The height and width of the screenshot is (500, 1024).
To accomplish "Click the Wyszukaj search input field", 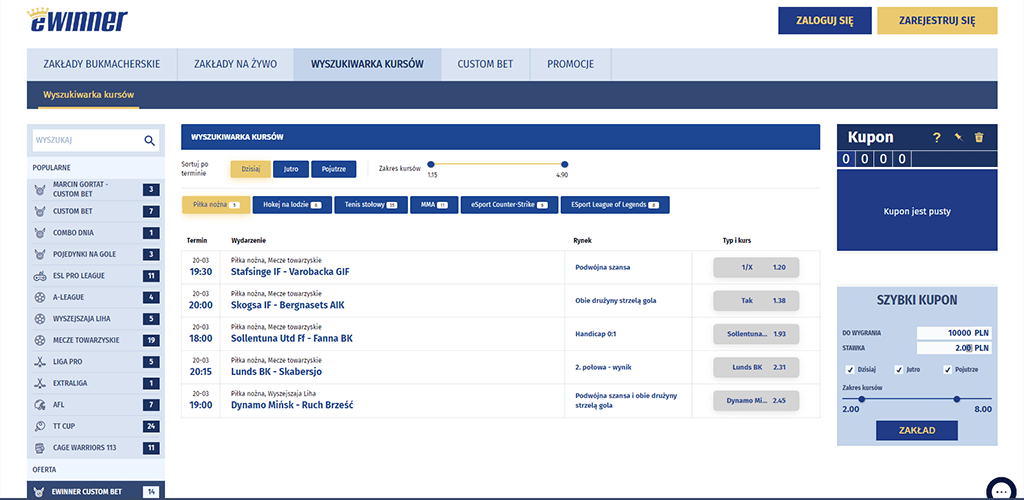I will [x=85, y=141].
